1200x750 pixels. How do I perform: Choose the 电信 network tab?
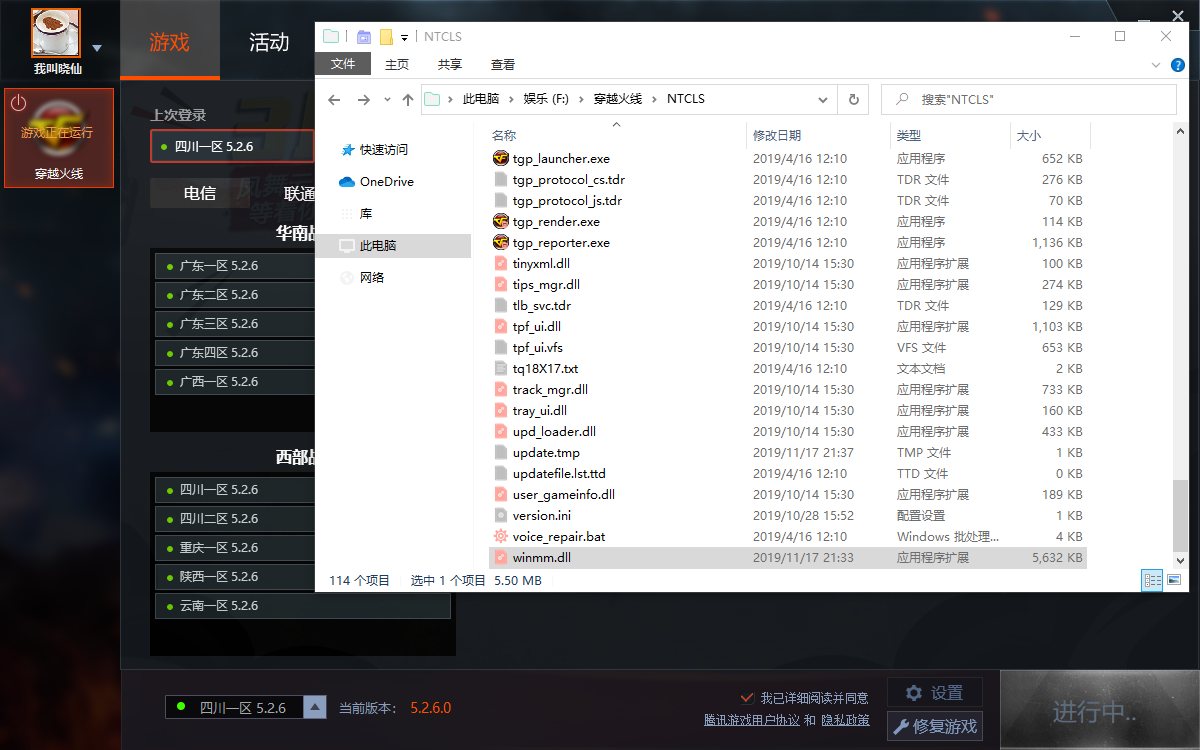coord(200,193)
